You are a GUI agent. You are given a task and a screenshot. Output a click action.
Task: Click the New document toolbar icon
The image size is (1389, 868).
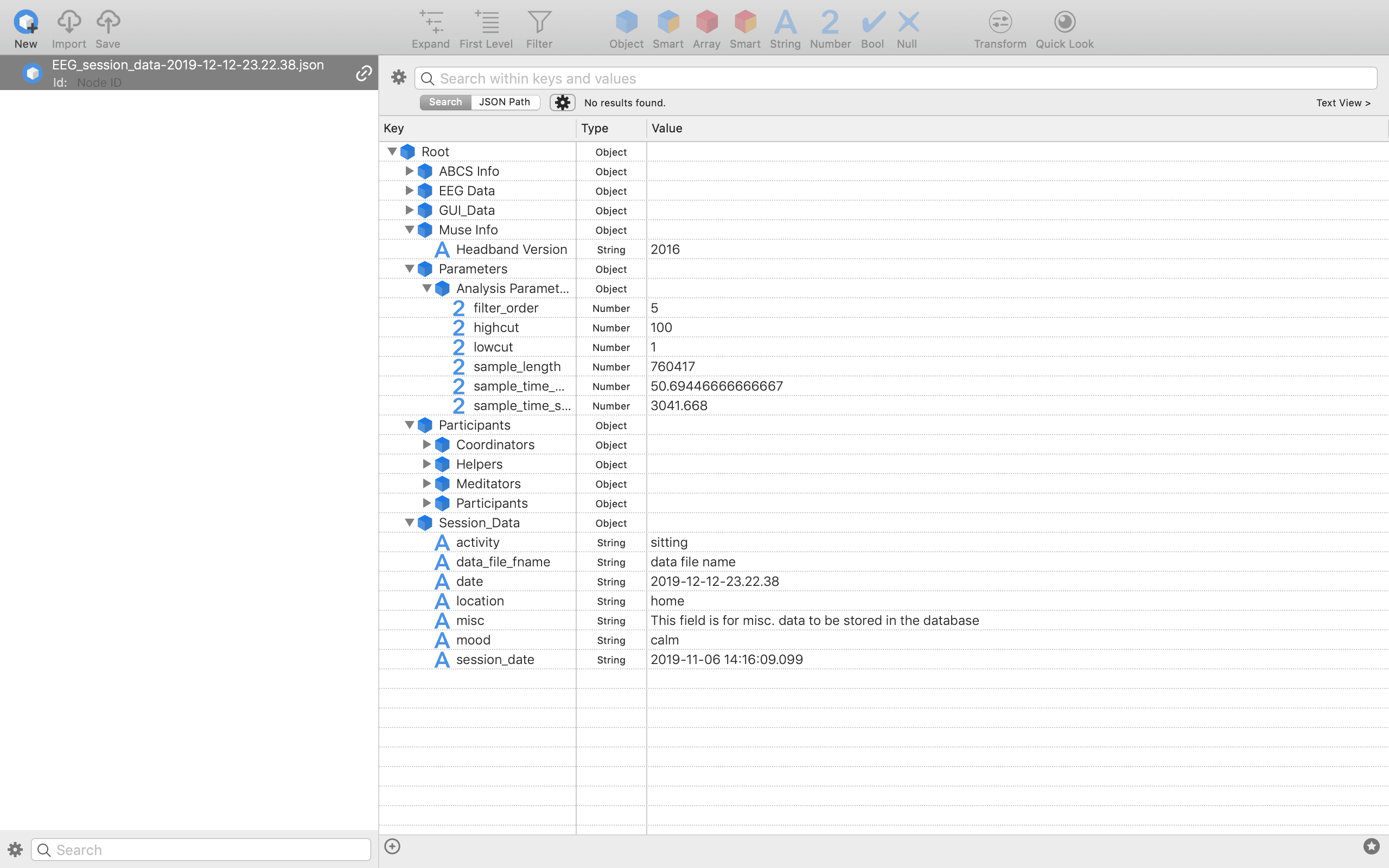pos(26,22)
